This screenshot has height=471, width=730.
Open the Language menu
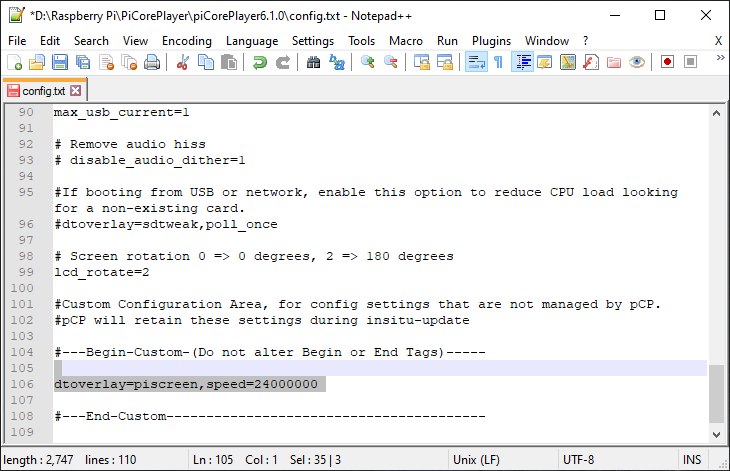tap(252, 41)
